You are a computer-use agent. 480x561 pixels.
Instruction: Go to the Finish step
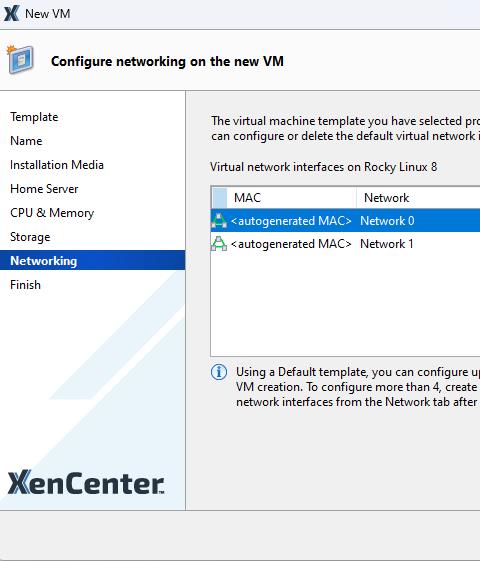point(25,285)
